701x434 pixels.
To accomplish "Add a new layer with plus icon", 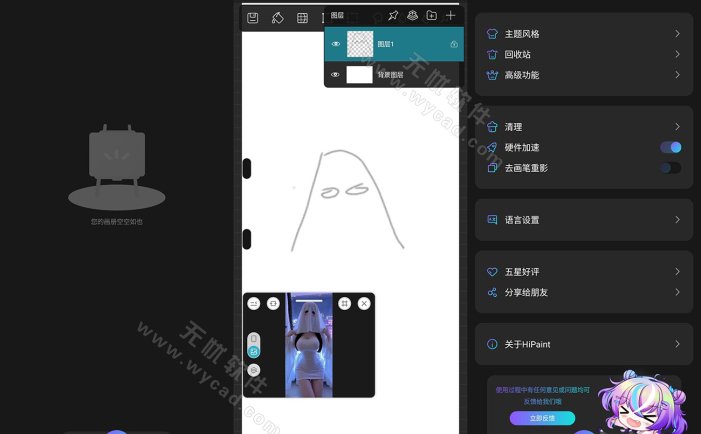I will tap(451, 16).
